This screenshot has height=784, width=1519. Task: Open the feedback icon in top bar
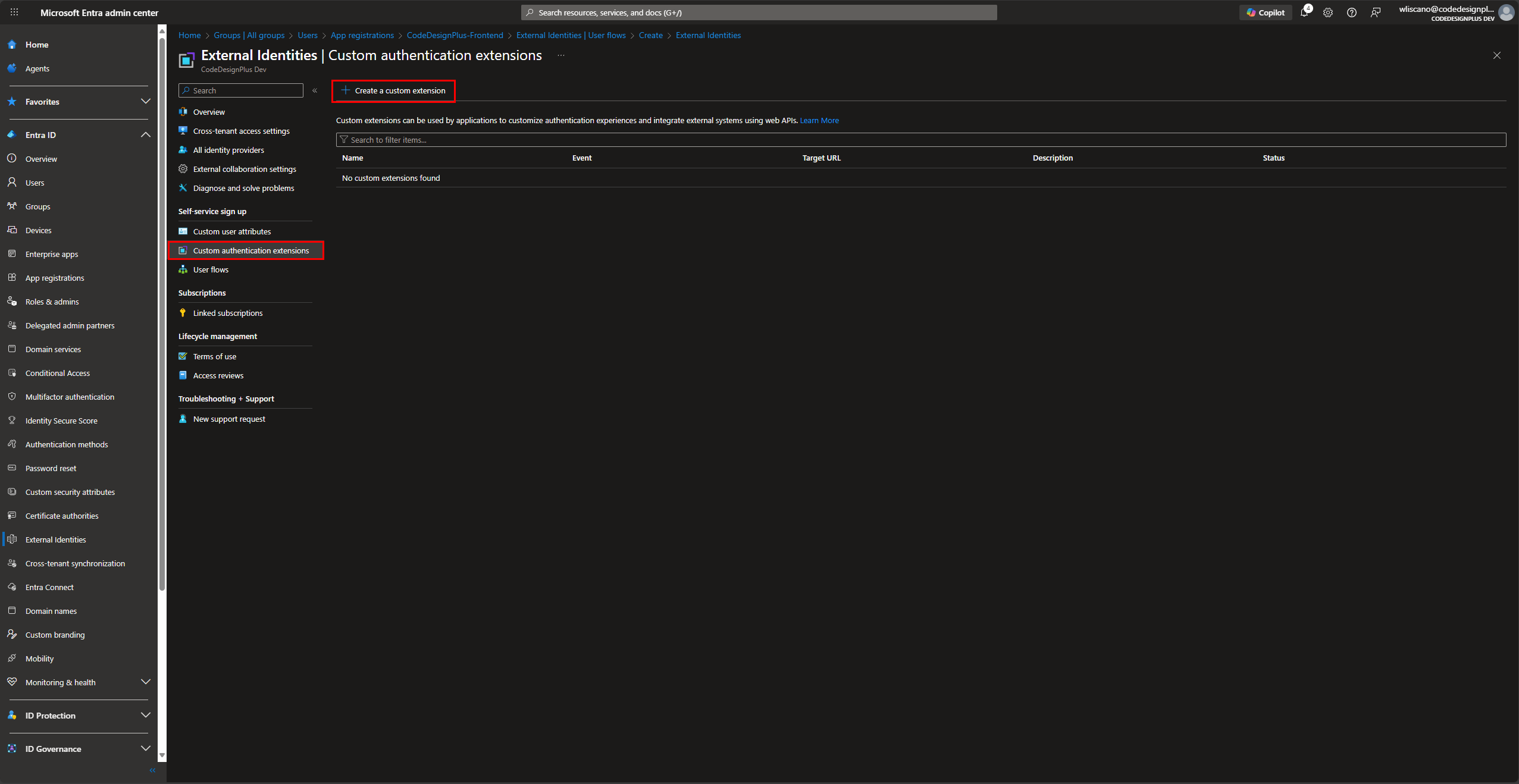click(1376, 12)
